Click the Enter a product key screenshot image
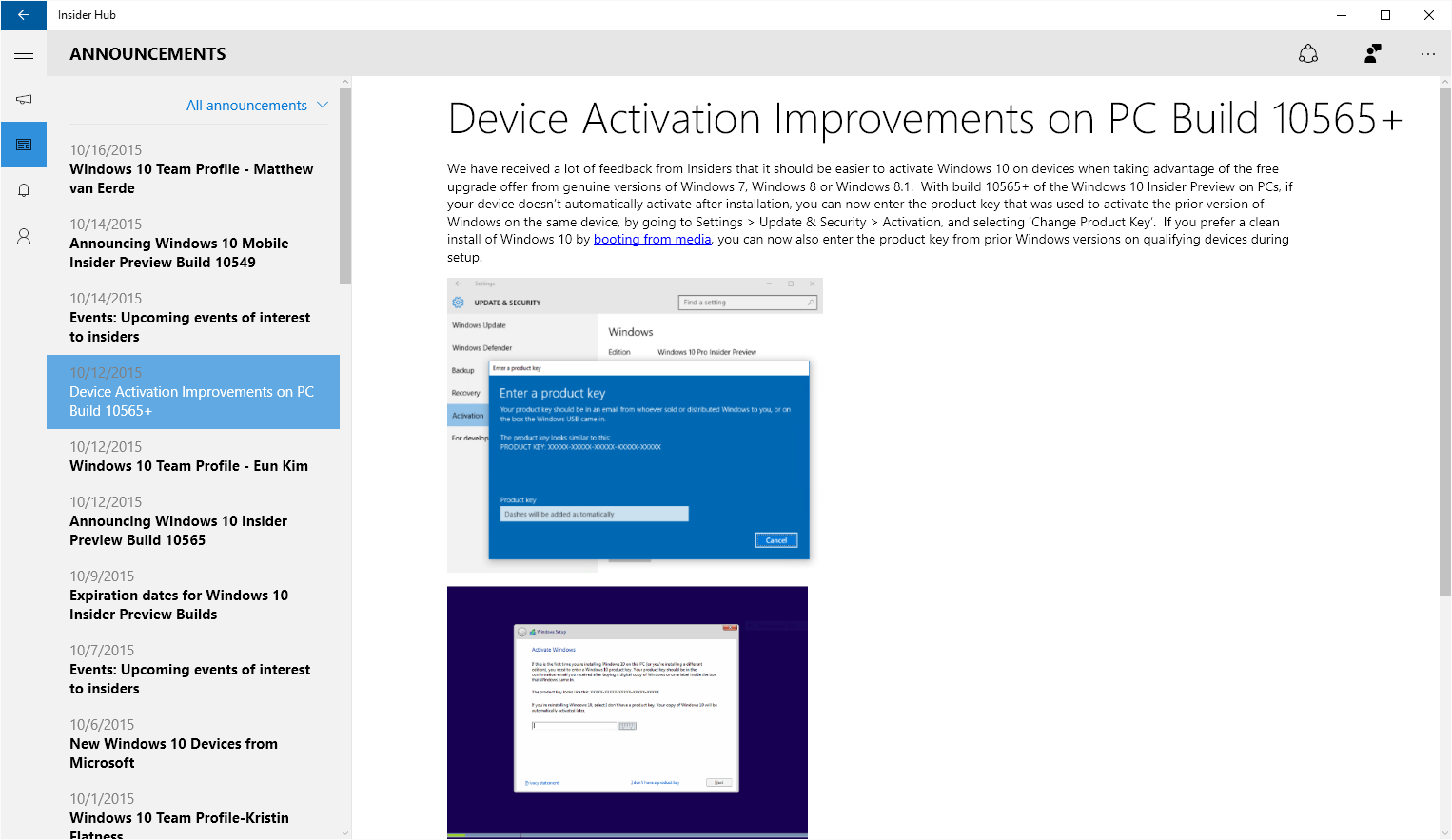Screen dimensions: 1452x840 click(635, 424)
